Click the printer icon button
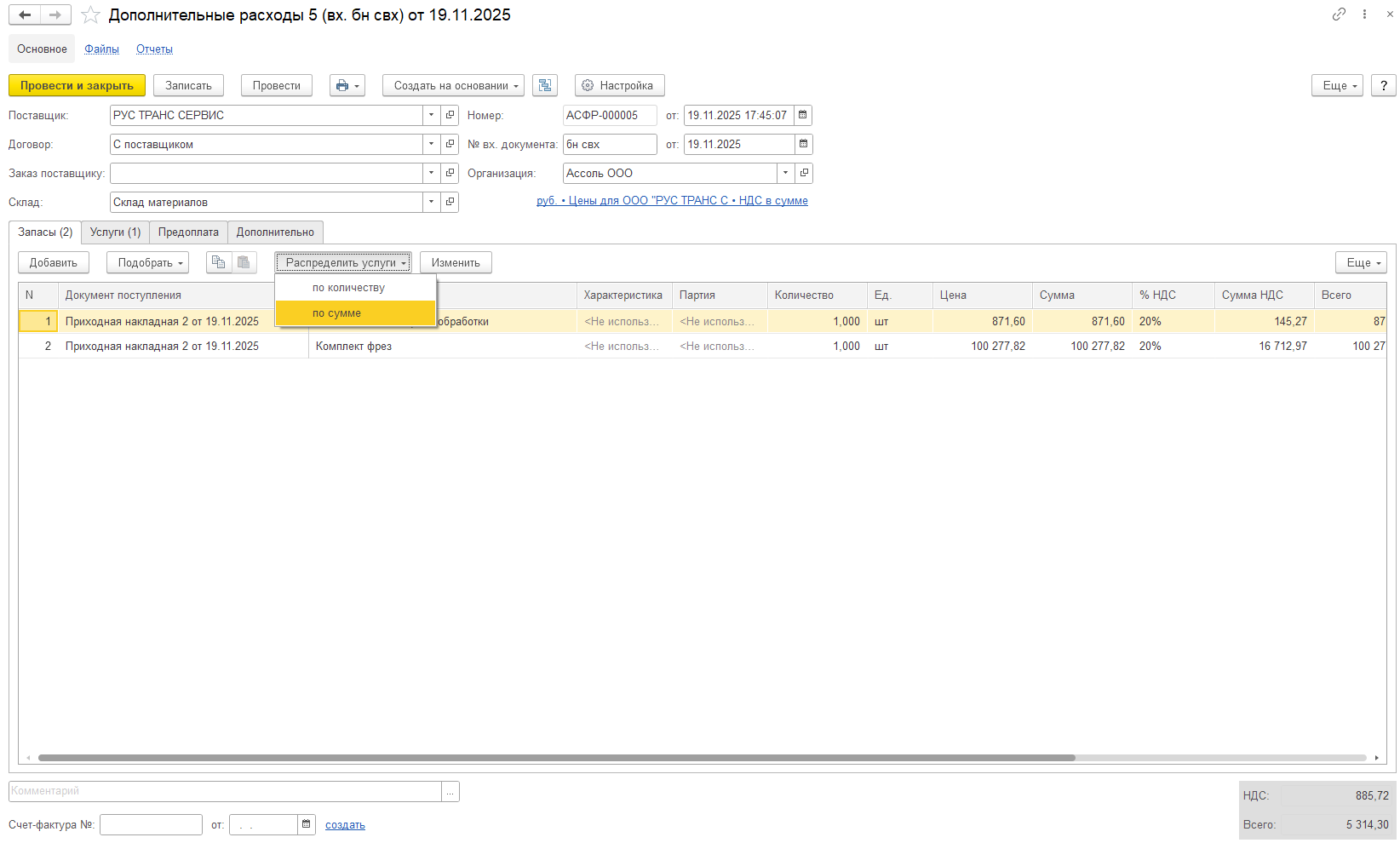1400x843 pixels. pyautogui.click(x=347, y=86)
